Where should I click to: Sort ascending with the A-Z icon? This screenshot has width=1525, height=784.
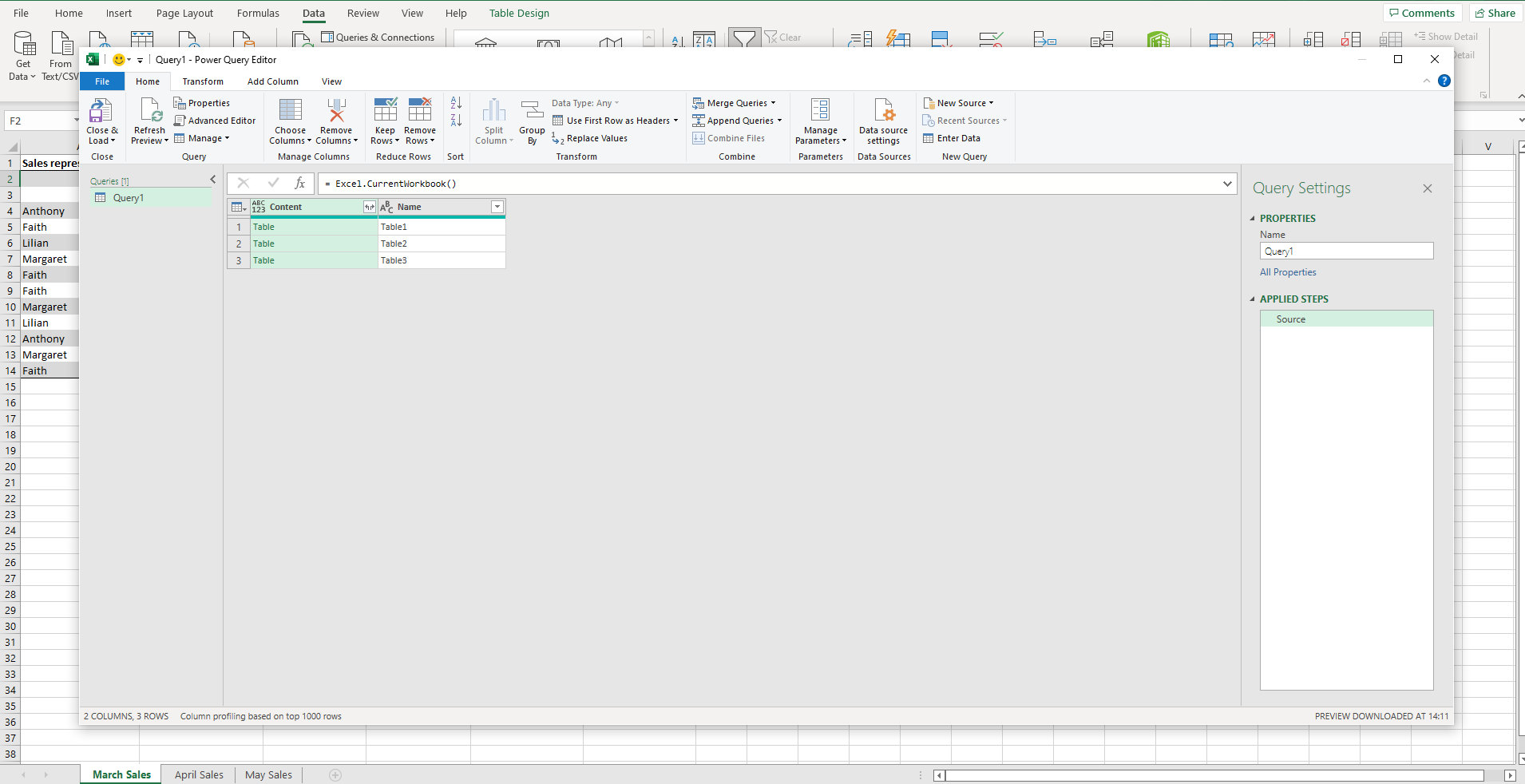pos(455,102)
